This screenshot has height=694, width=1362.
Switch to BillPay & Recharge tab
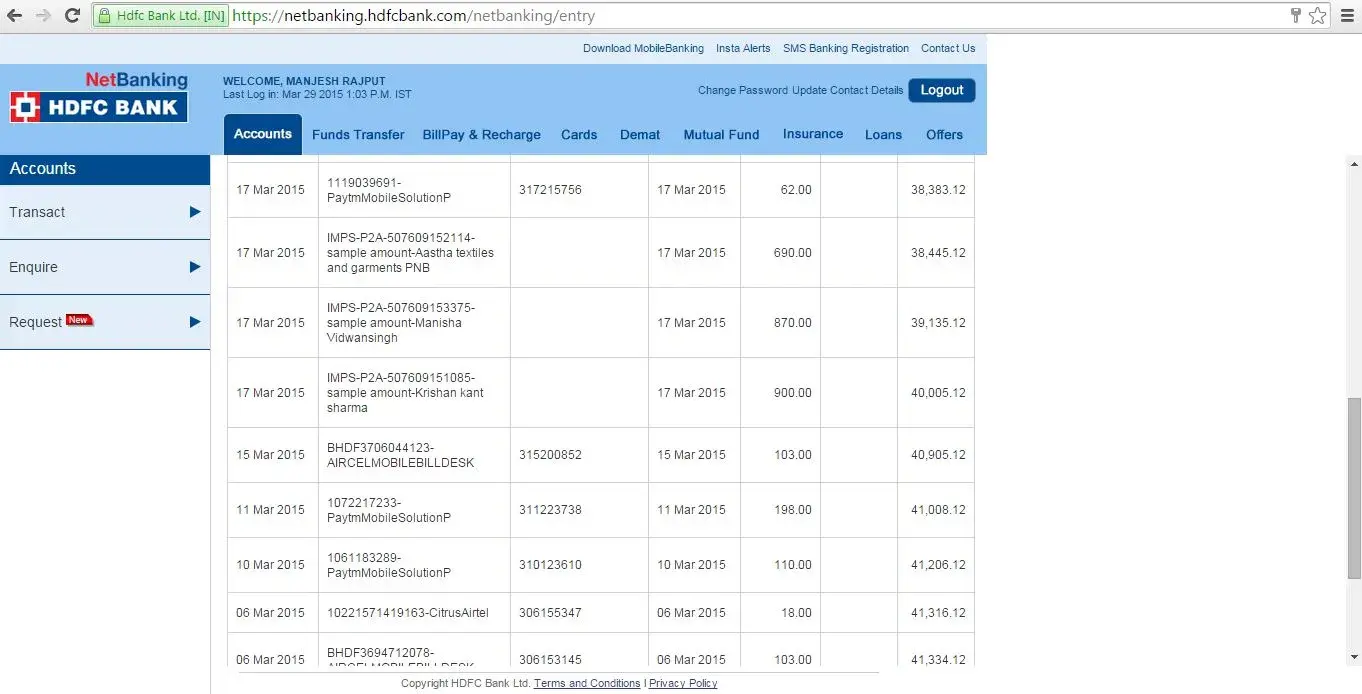coord(481,135)
